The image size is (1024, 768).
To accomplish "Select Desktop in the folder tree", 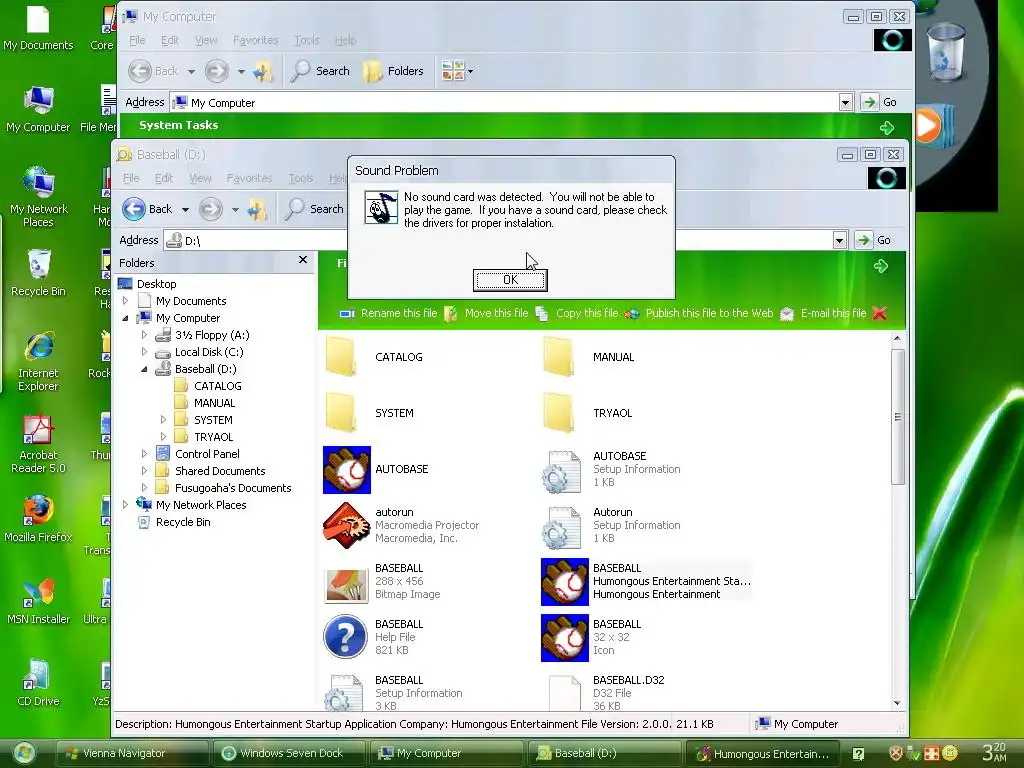I will (x=157, y=284).
